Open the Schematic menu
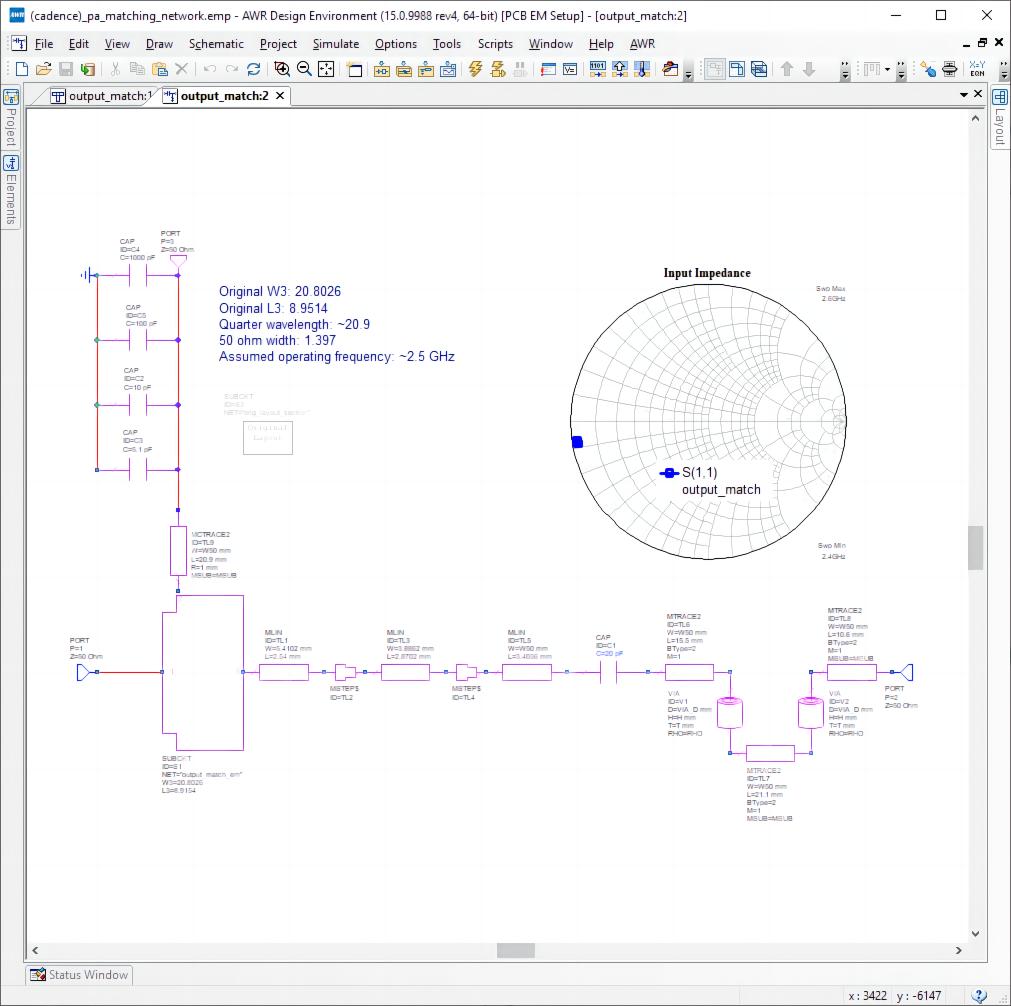Screen dimensions: 1011x1006 [x=216, y=44]
